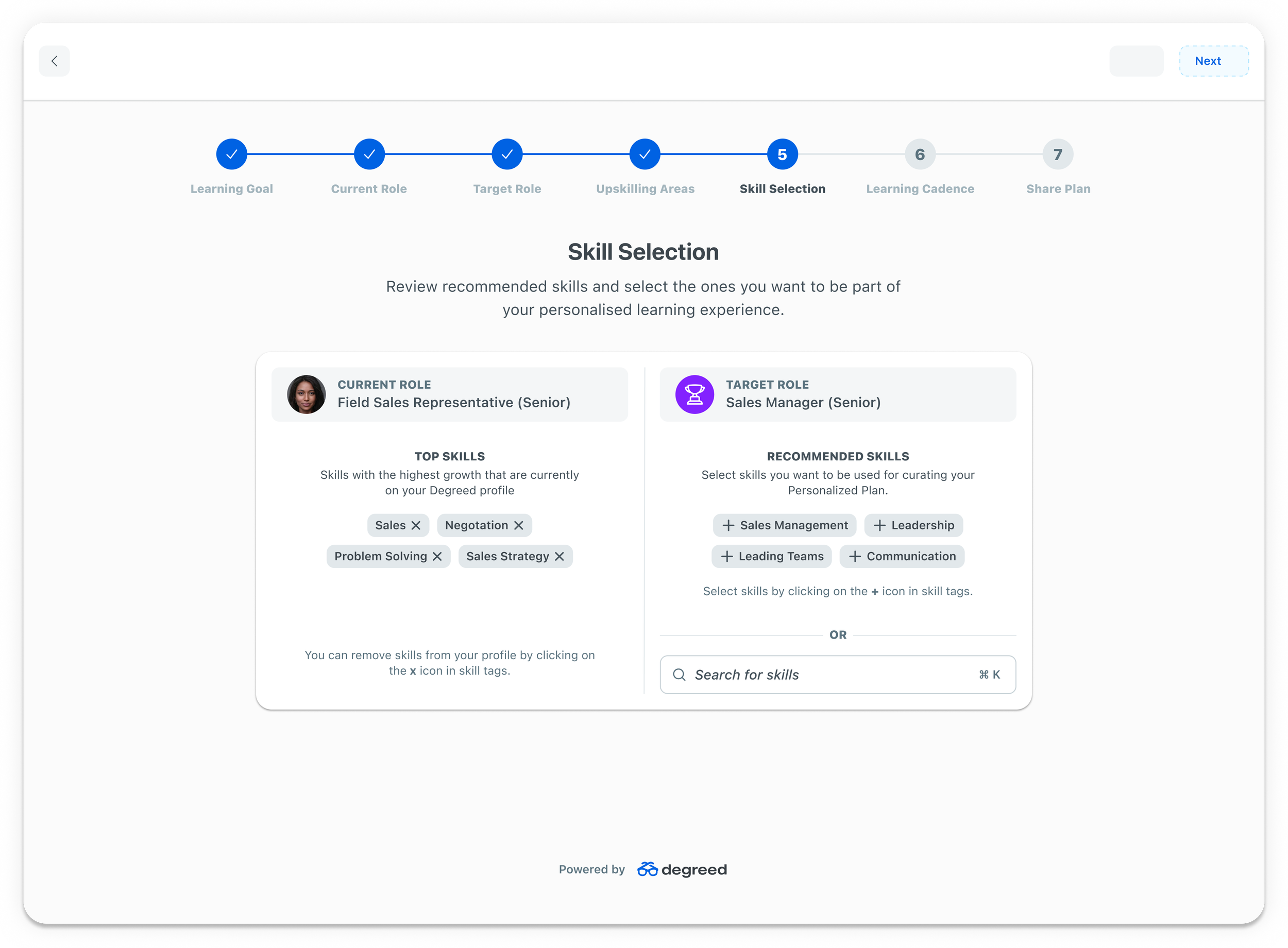The width and height of the screenshot is (1288, 948).
Task: Add the Communication skill
Action: tap(855, 557)
